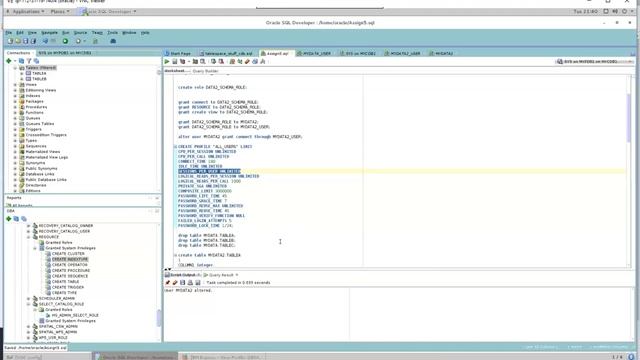Click the Save icon in main toolbar
640x360 pixels.
coord(26,41)
